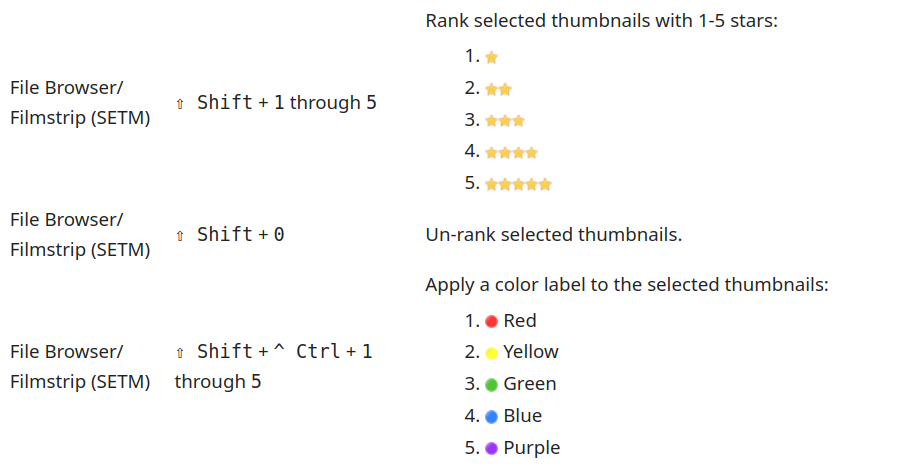The height and width of the screenshot is (475, 903).
Task: Click the red color label dot
Action: [x=492, y=321]
